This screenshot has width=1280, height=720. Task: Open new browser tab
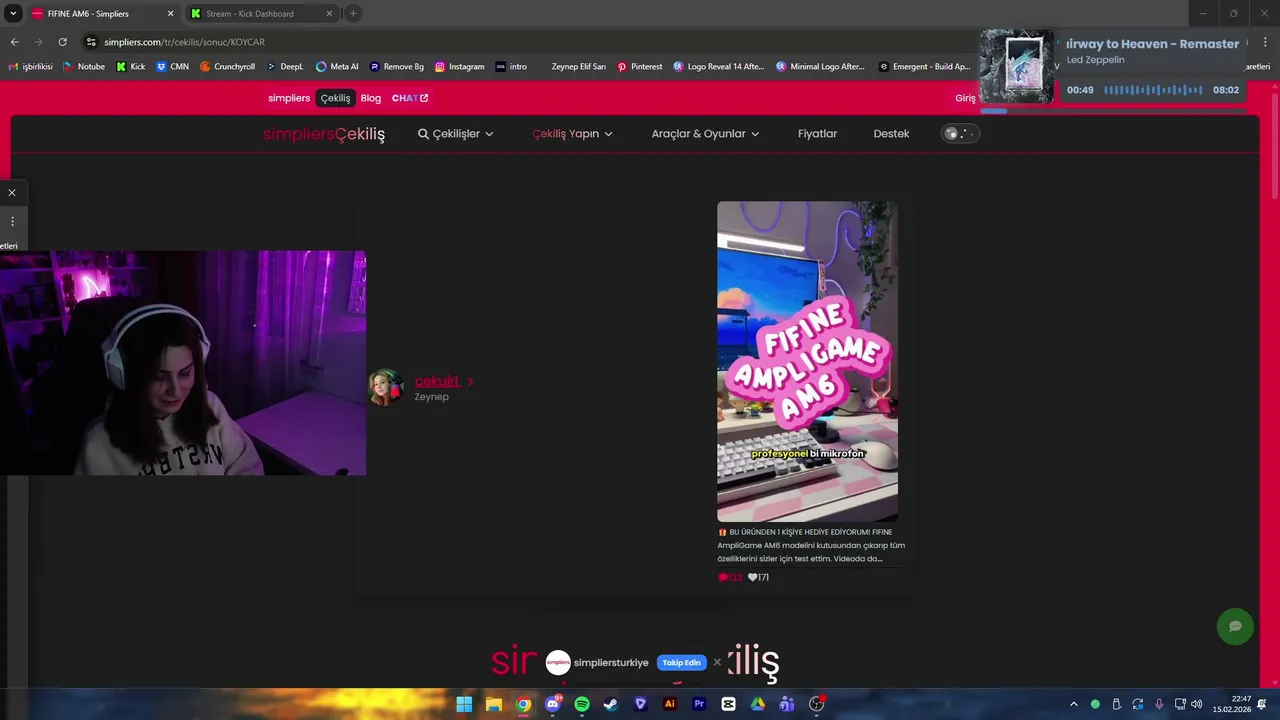coord(353,13)
